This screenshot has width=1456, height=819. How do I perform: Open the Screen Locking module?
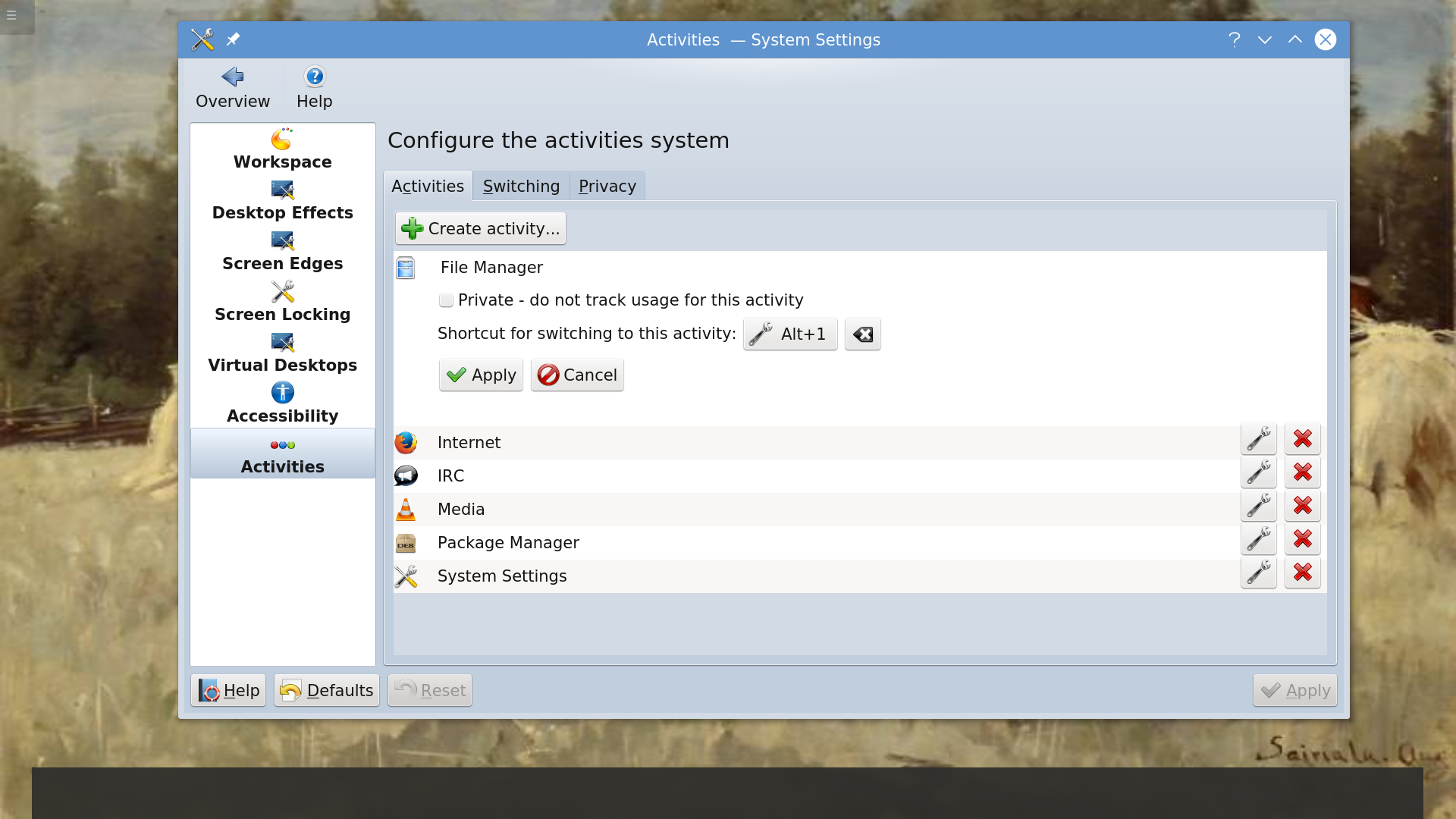[283, 303]
